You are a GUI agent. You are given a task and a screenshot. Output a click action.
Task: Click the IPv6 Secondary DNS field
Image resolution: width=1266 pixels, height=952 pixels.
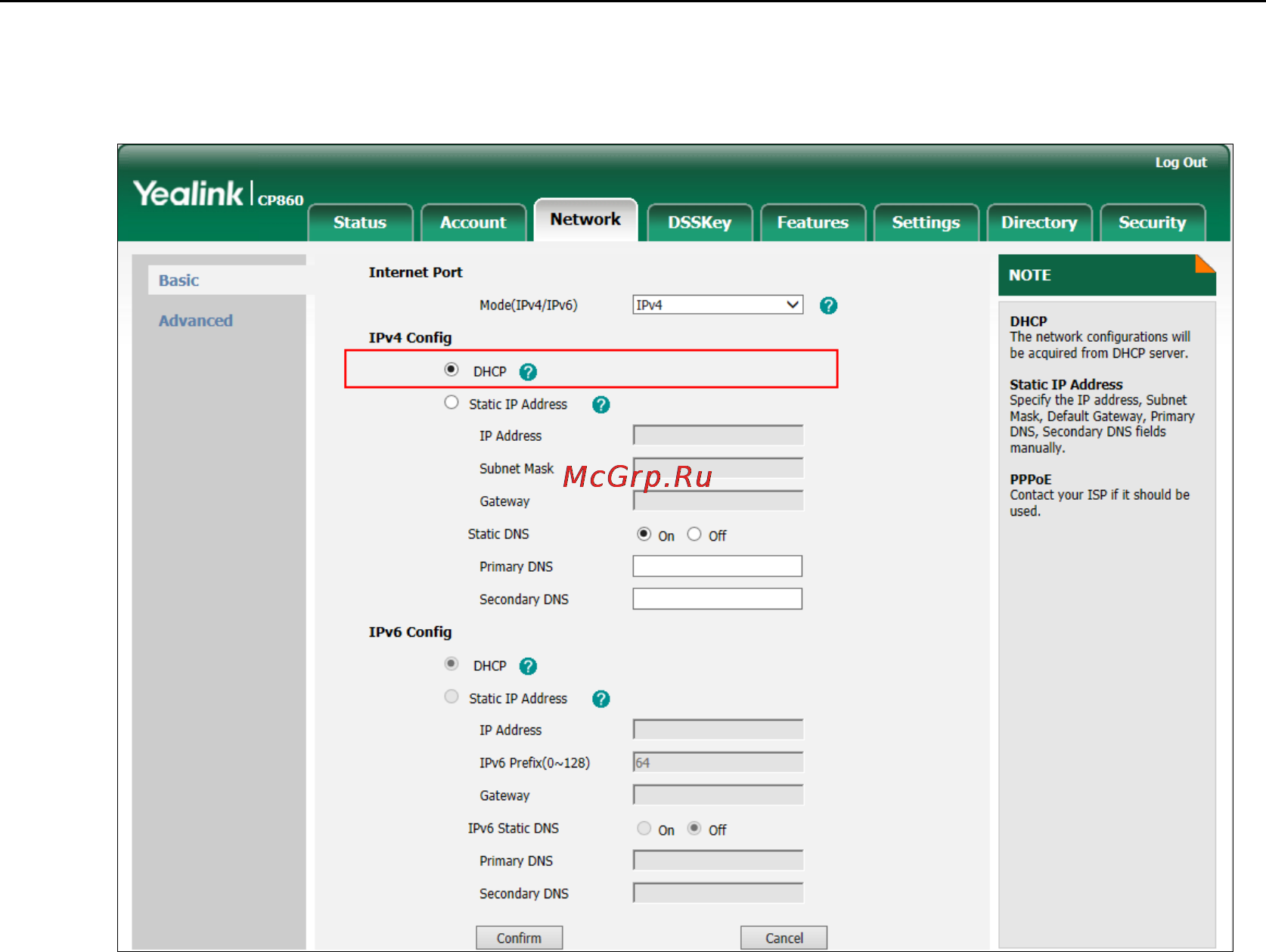(x=718, y=893)
